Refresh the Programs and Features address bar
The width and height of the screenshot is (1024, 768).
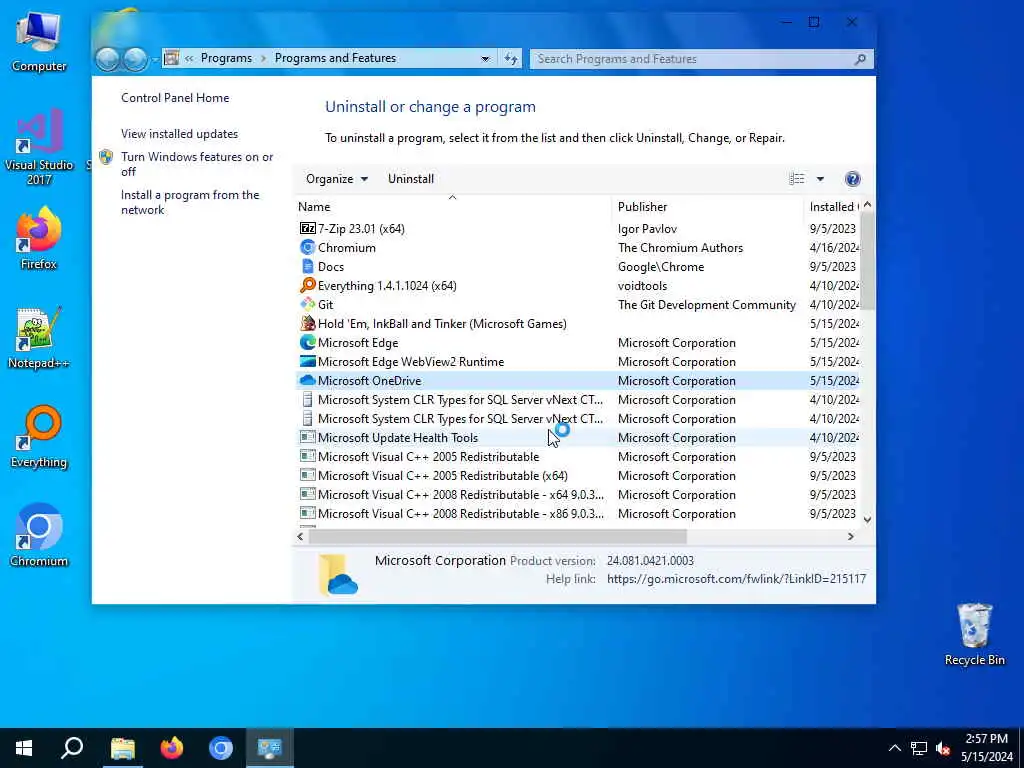[x=511, y=59]
